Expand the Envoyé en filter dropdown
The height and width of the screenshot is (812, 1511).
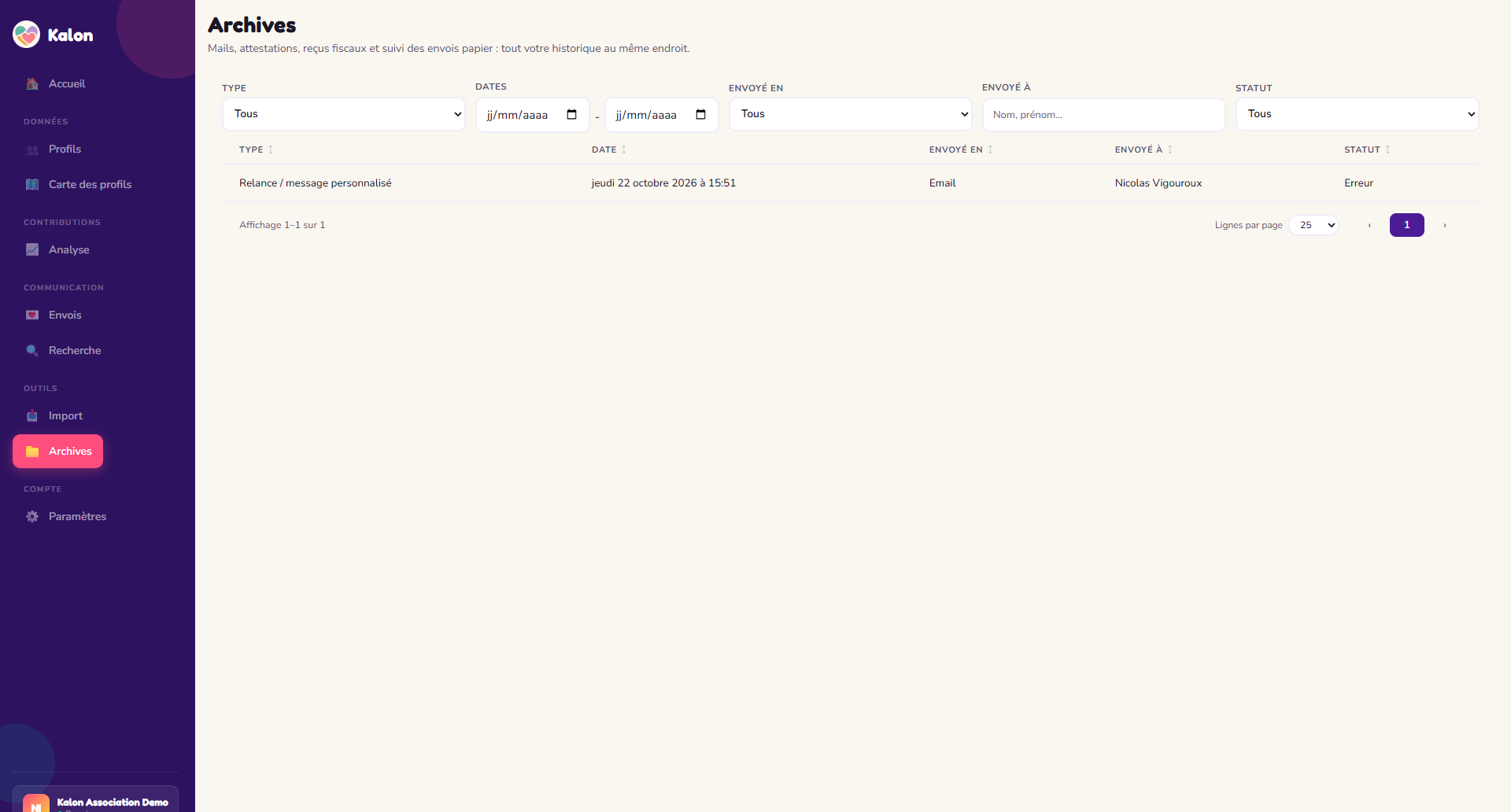point(851,114)
